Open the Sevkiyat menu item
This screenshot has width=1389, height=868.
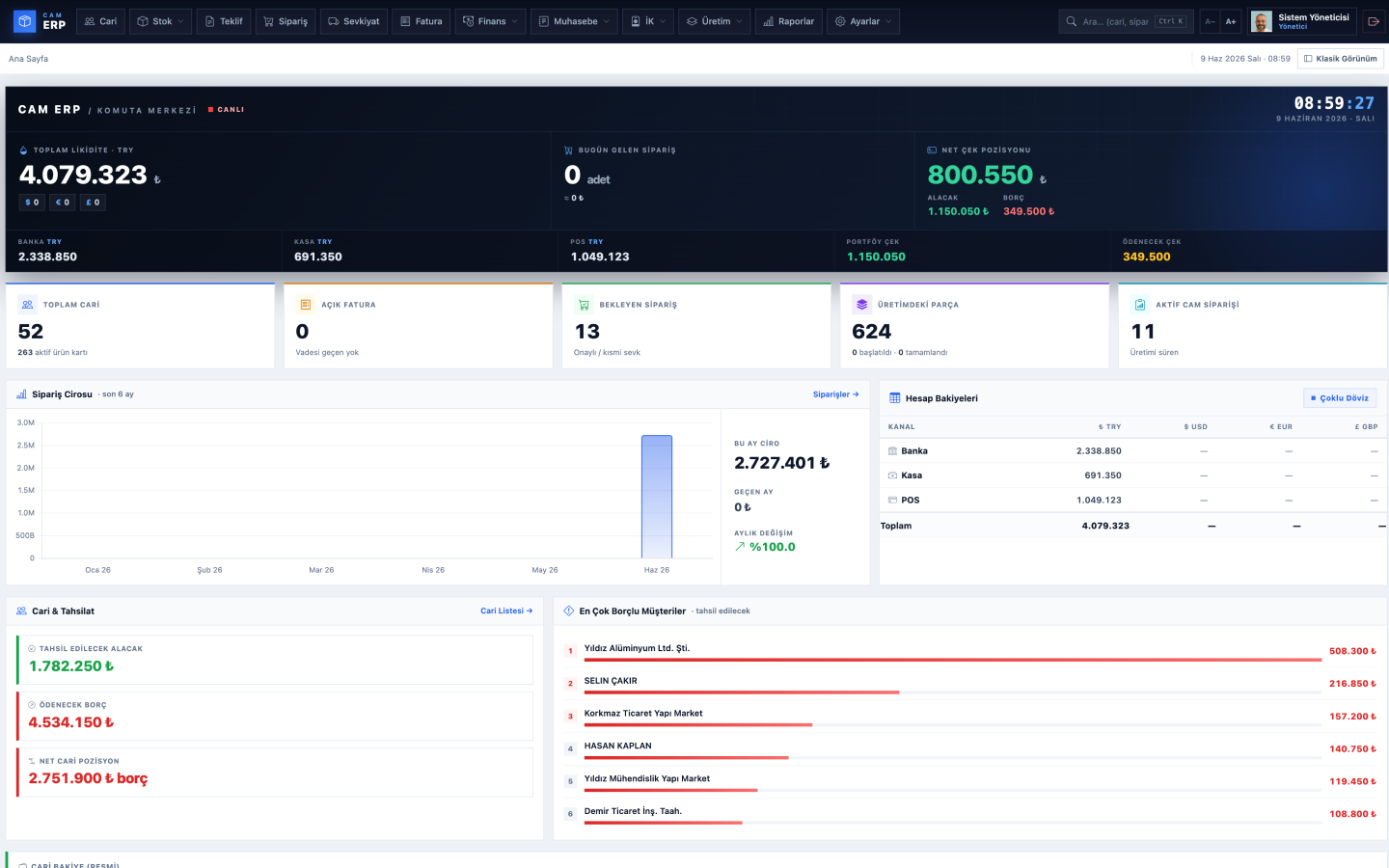pyautogui.click(x=354, y=21)
